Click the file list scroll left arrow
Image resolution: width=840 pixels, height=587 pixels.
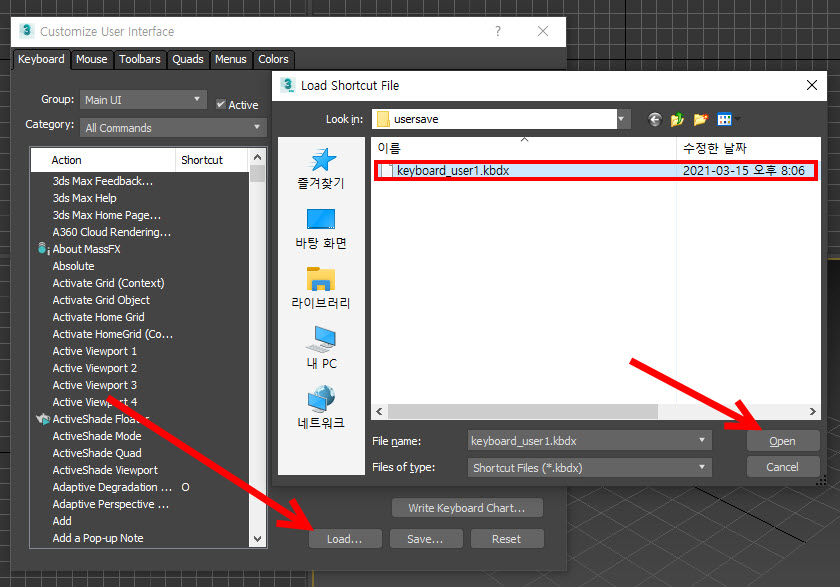pos(379,411)
